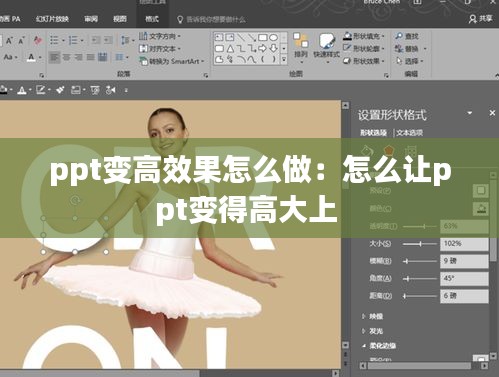Open the 选择 select menu

409,61
